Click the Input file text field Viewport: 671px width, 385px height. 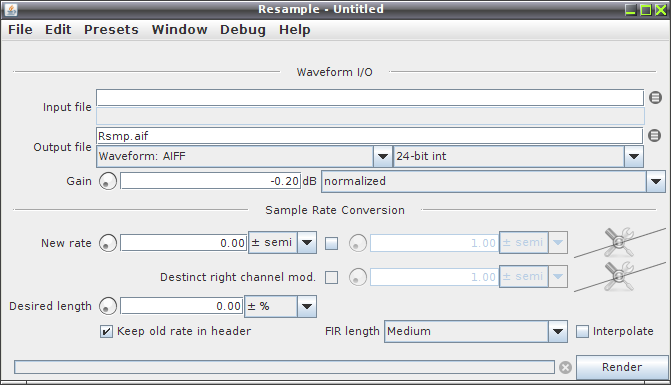tap(370, 98)
